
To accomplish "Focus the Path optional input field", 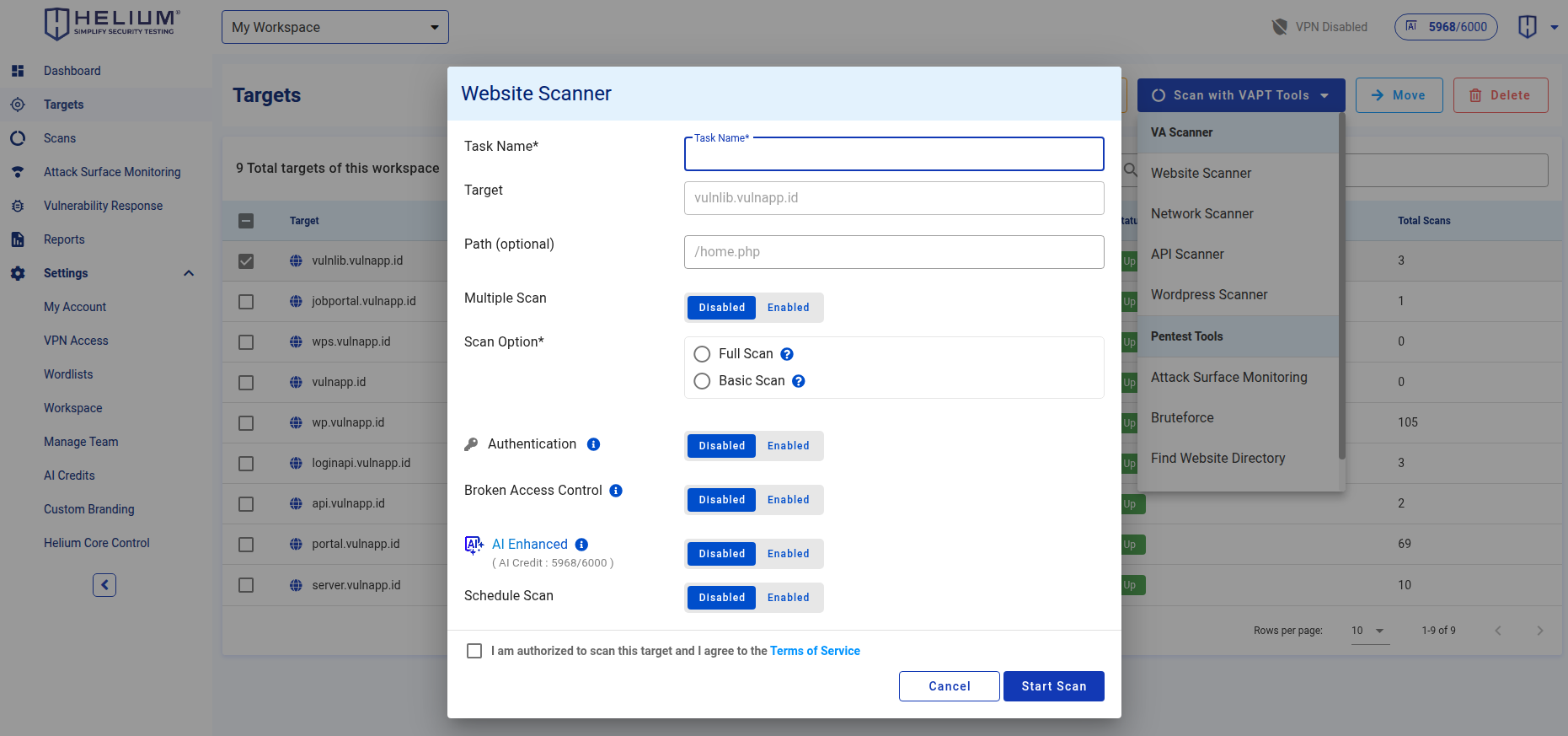I will [894, 252].
